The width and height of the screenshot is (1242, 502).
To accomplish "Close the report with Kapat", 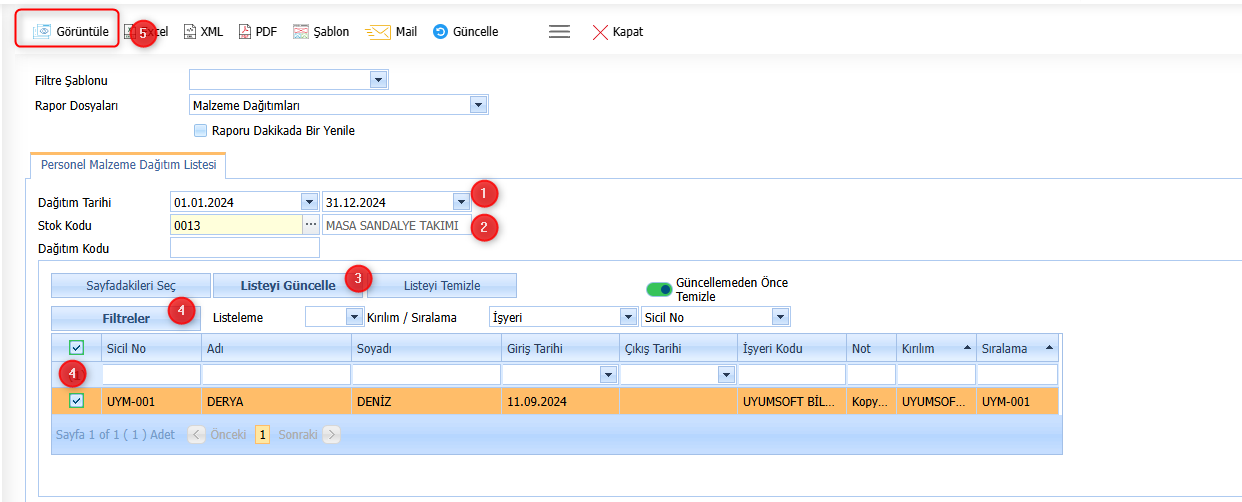I will pos(618,31).
